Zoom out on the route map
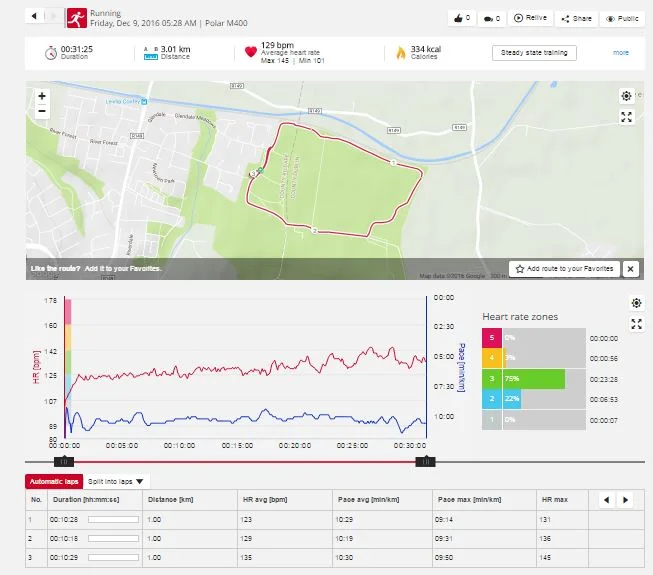Viewport: 653px width, 575px height. tap(42, 112)
